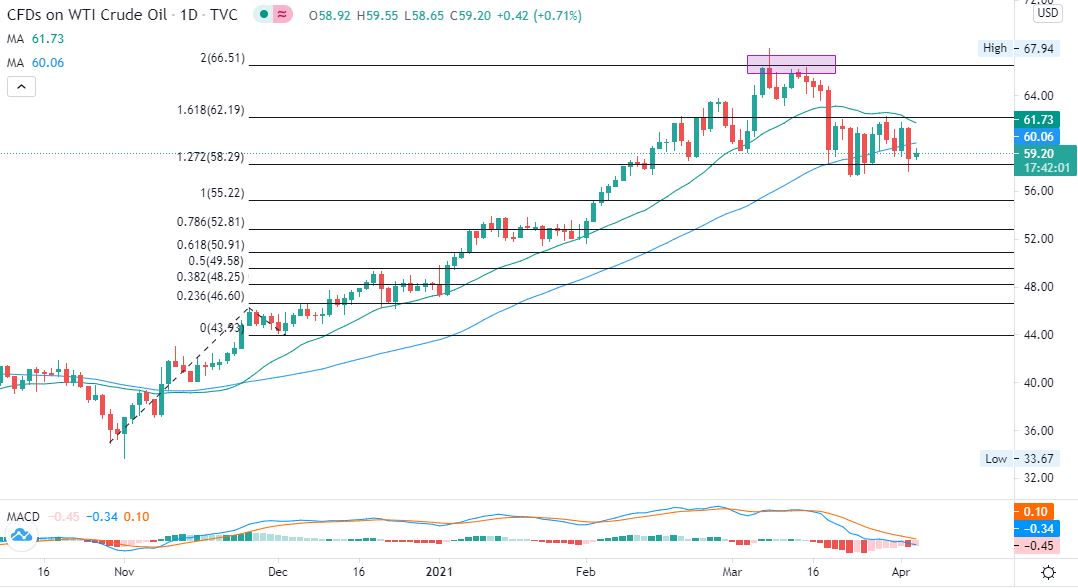Click the TradingView logo beside MACD

(x=21, y=534)
